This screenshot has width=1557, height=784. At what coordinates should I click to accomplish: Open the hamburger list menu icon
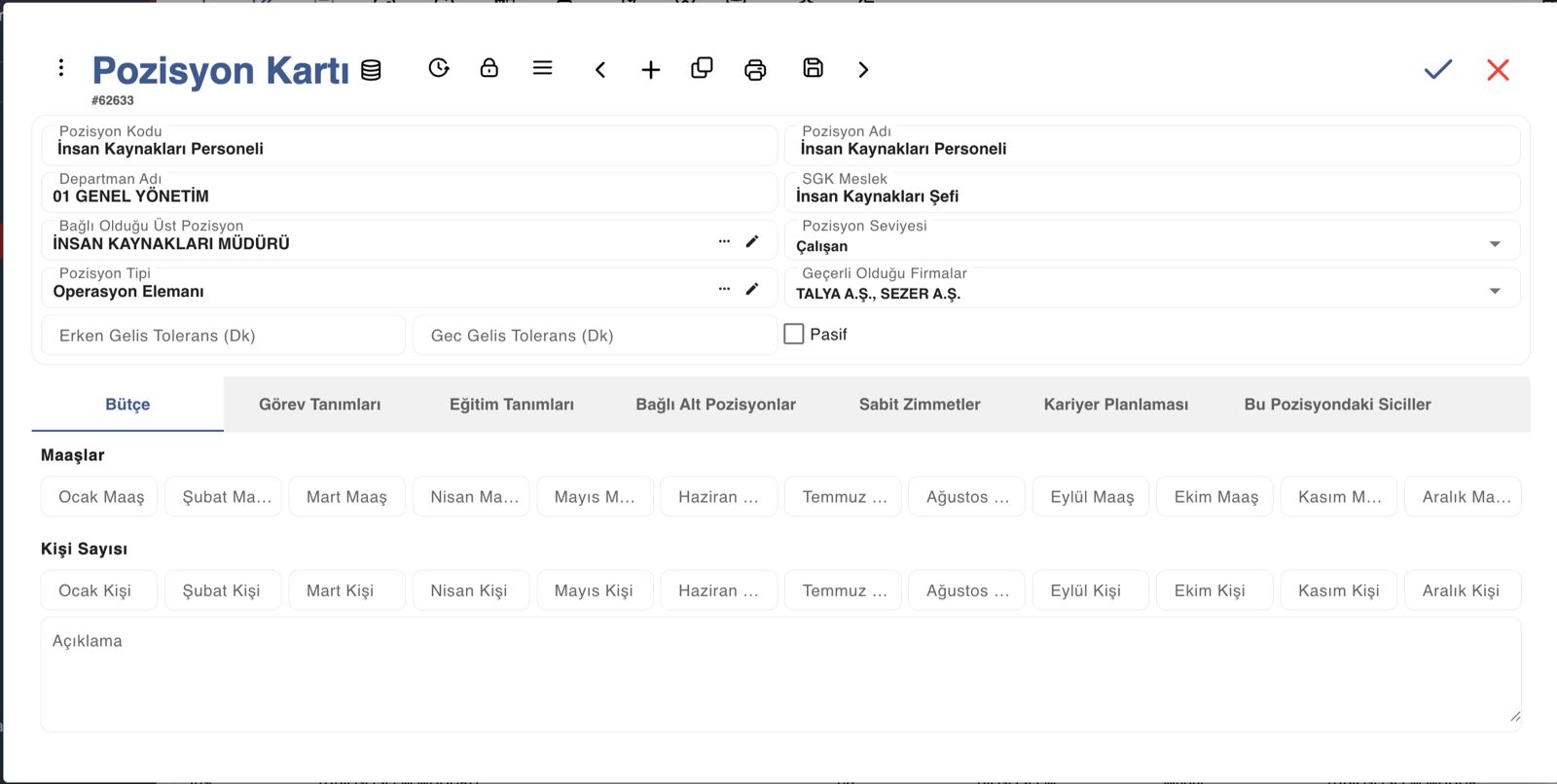point(543,67)
